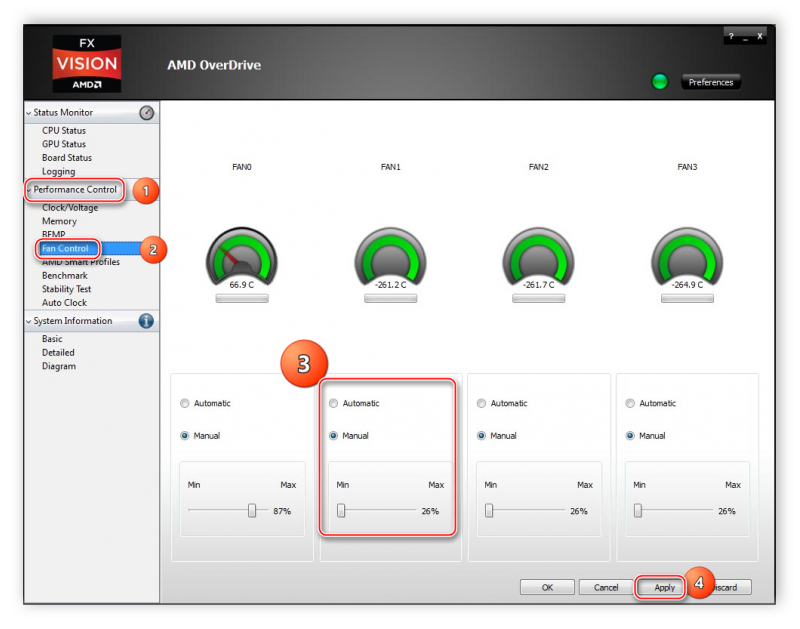Click the FAN3 speed slider handle
The image size is (800, 629).
point(638,510)
